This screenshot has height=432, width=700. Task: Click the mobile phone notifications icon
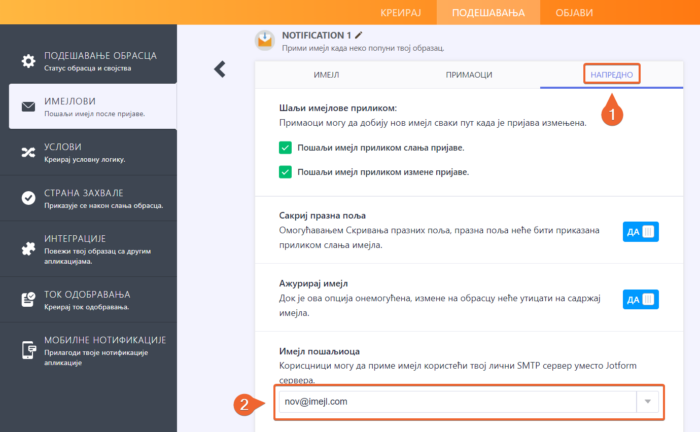(x=29, y=350)
